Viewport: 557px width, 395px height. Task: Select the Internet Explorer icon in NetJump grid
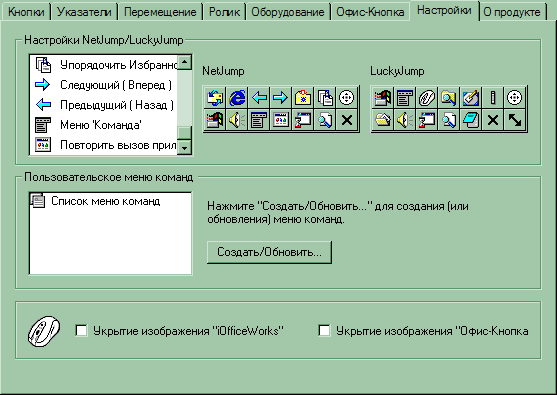click(x=237, y=98)
